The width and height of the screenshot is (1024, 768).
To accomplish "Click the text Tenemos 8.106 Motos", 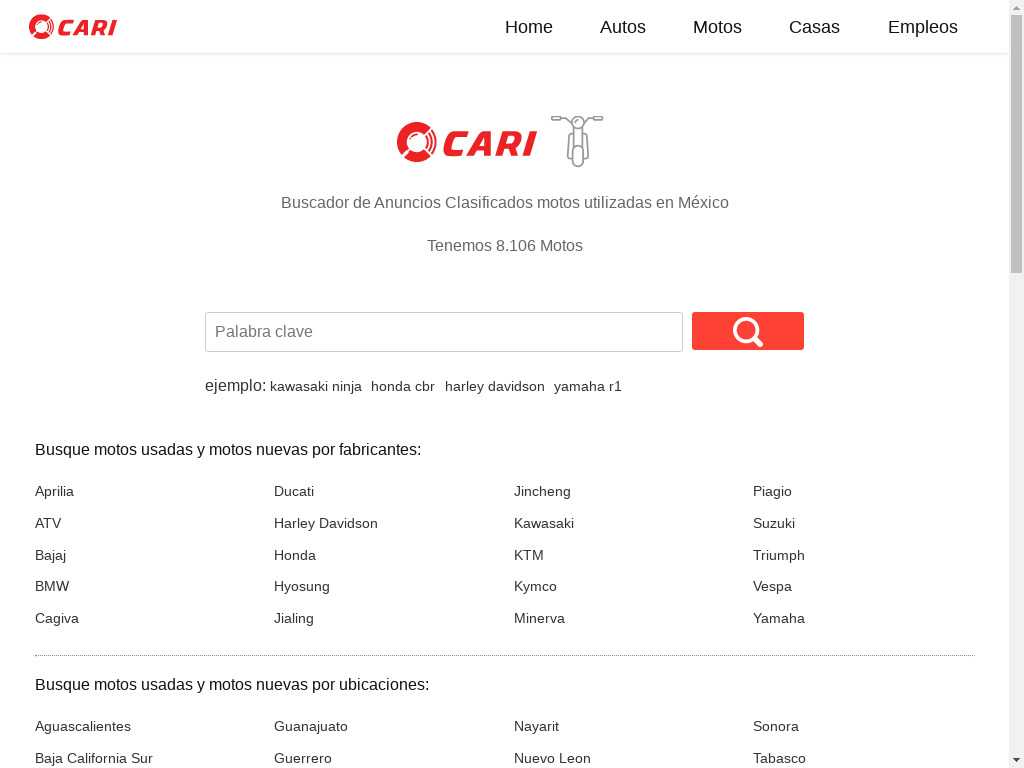I will click(x=505, y=246).
